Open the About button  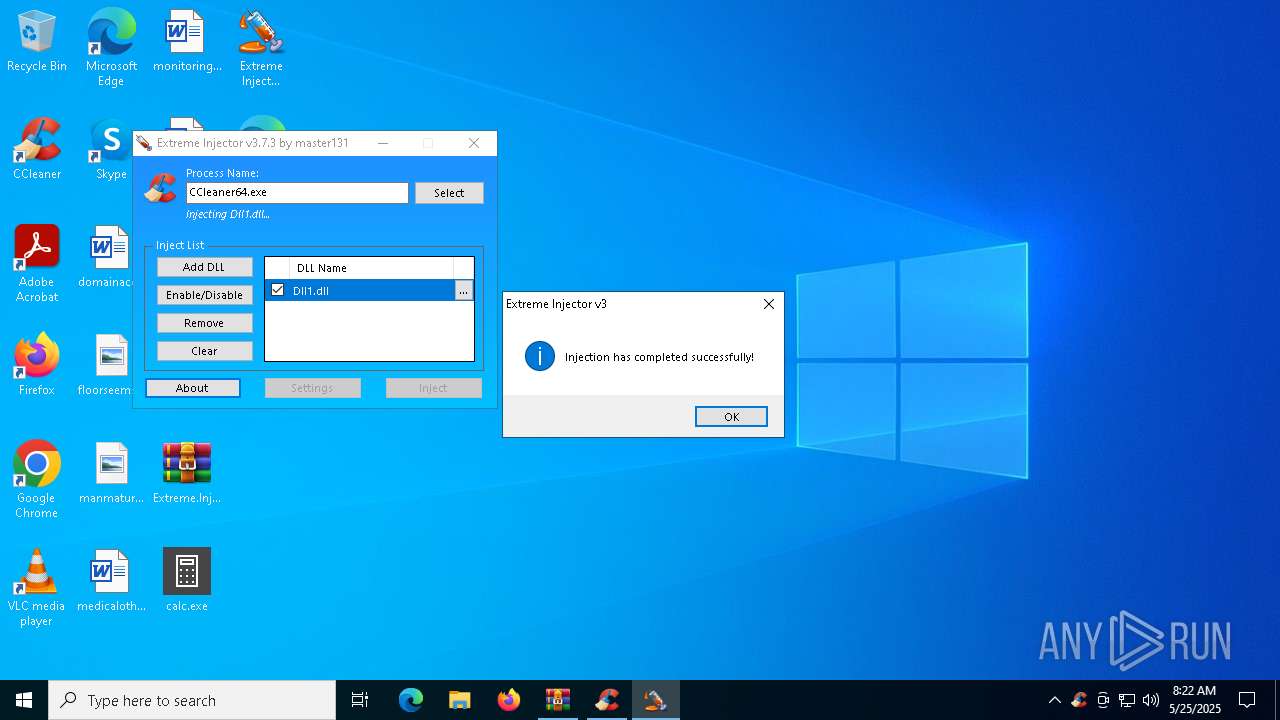[192, 388]
